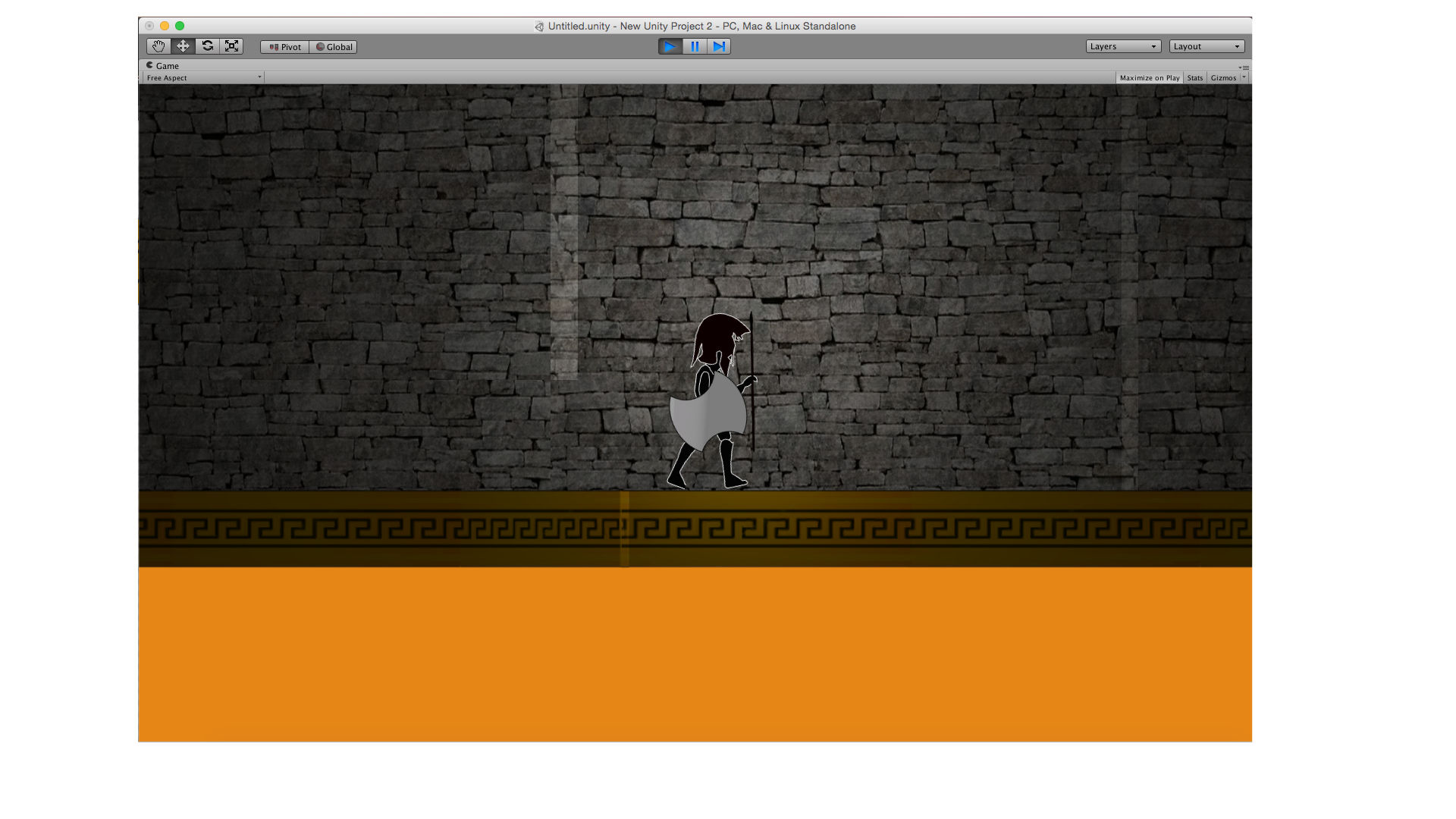Open the Gizmos dropdown arrow

1244,77
